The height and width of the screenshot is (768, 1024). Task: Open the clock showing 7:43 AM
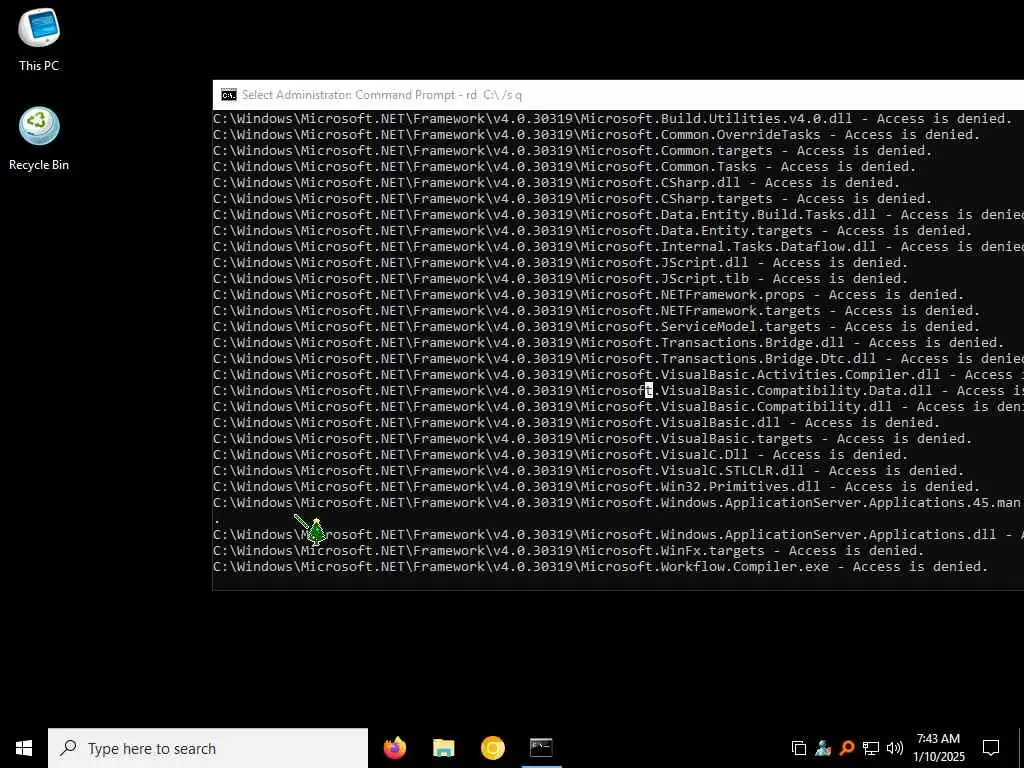coord(938,748)
